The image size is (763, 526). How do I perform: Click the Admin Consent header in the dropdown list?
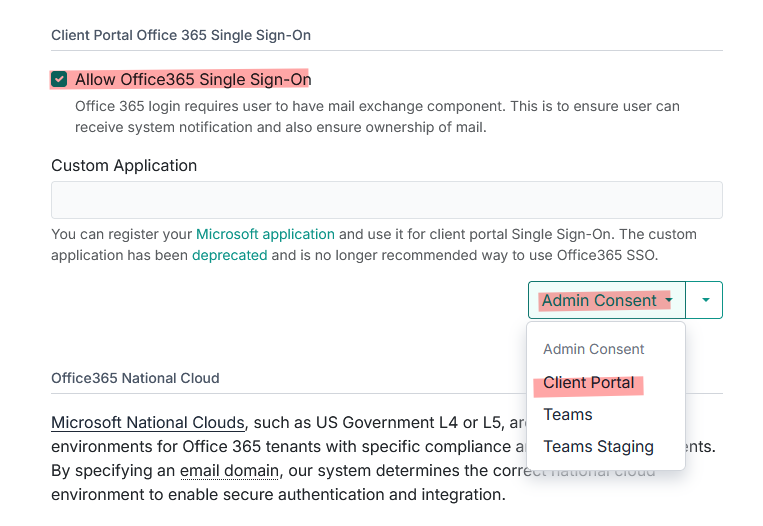[x=594, y=349]
